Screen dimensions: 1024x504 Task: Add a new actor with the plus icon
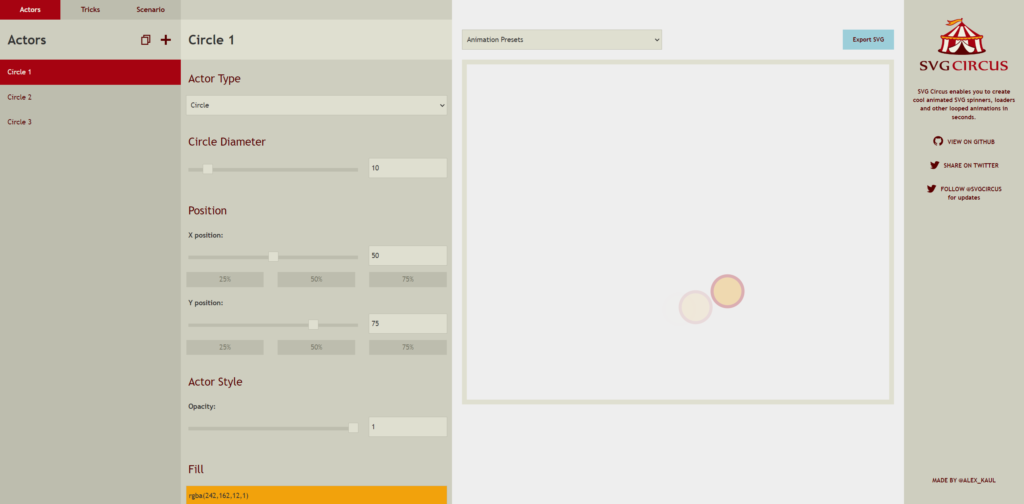tap(166, 40)
